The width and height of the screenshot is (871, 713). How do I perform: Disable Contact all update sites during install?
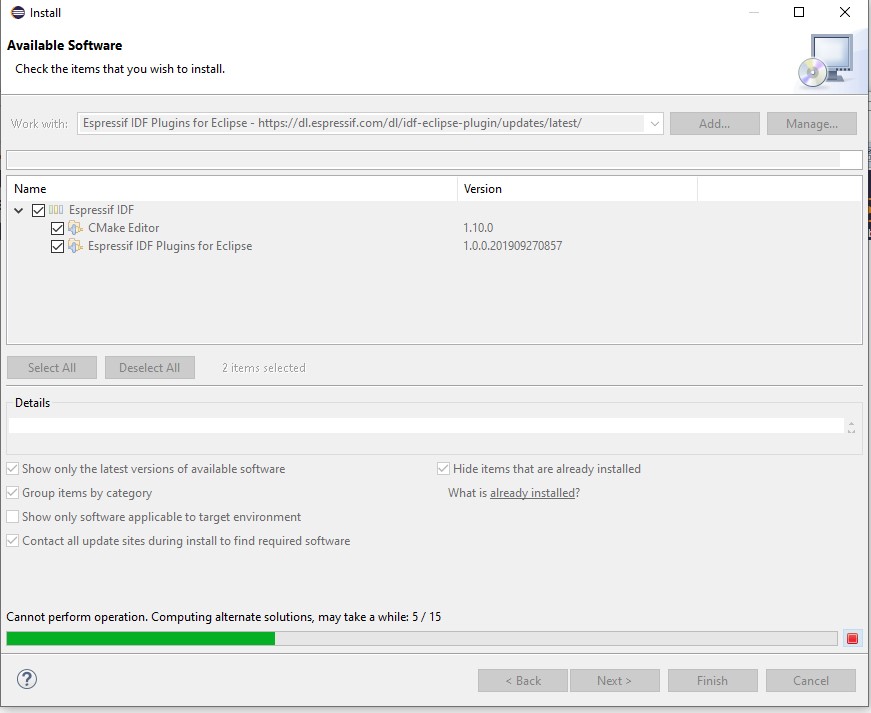(x=11, y=540)
